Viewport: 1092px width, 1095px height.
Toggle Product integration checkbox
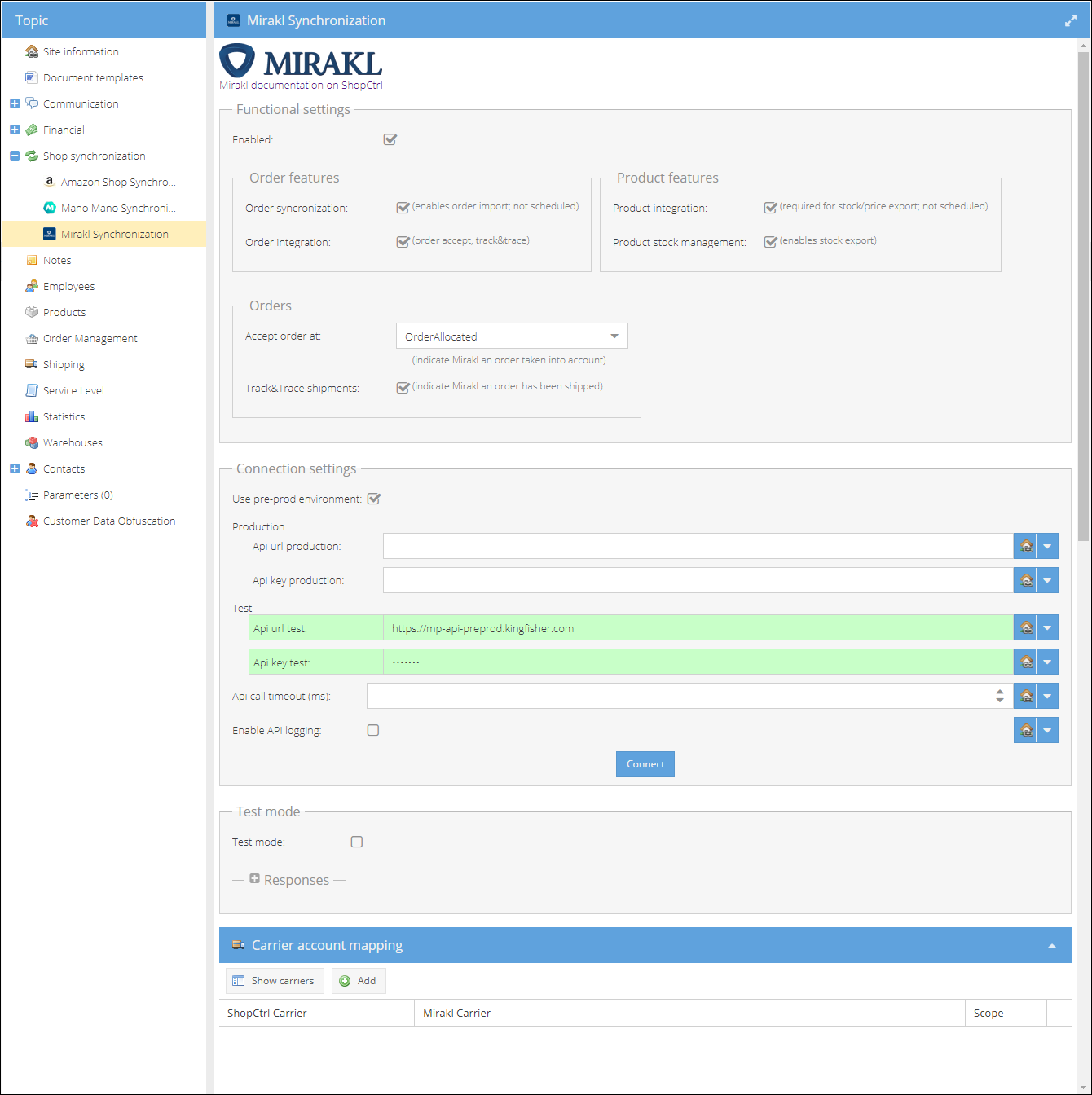(x=770, y=207)
